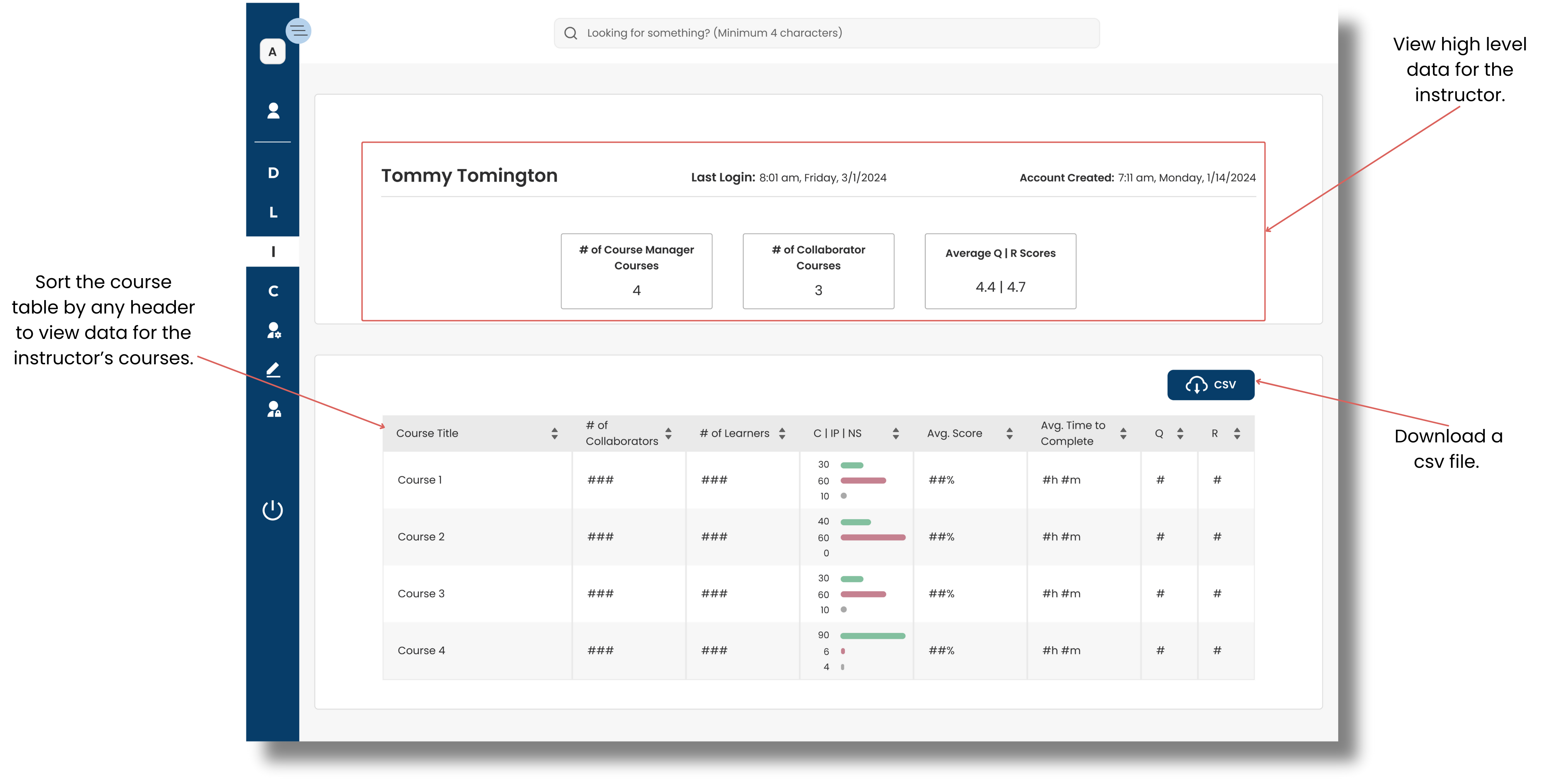Image resolution: width=1558 pixels, height=784 pixels.
Task: Open the C section in sidebar
Action: pos(273,291)
